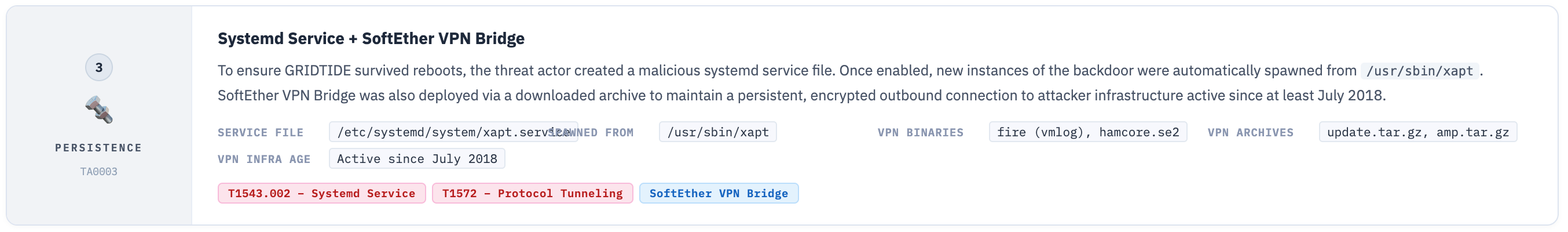Click the nut-and-bolt persistence icon
Image resolution: width=1568 pixels, height=232 pixels.
pos(98,110)
